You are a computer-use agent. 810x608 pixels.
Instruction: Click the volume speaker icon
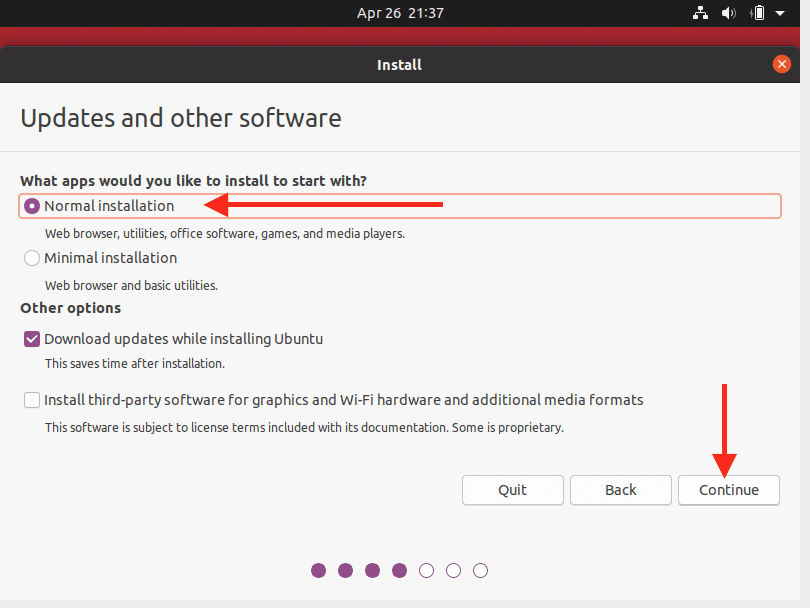[729, 13]
